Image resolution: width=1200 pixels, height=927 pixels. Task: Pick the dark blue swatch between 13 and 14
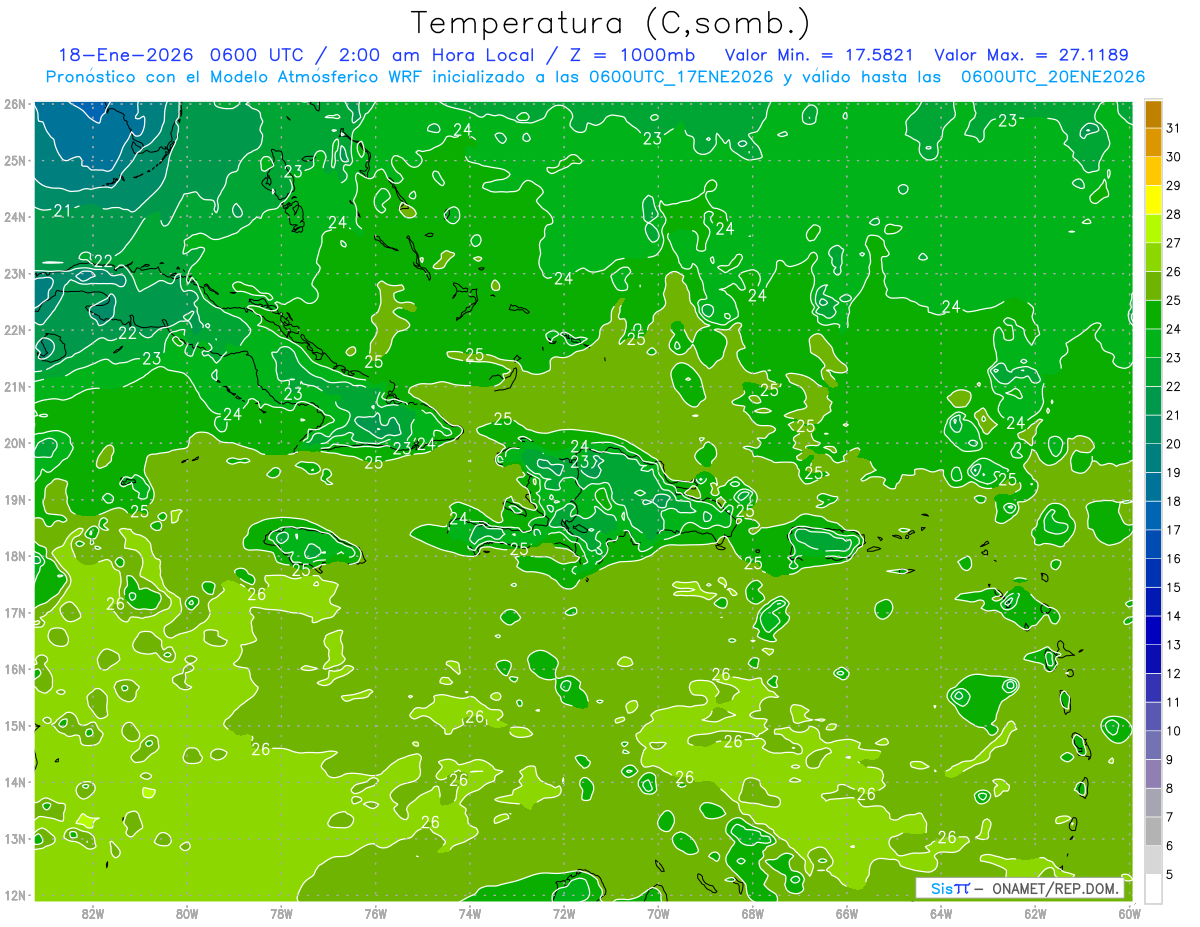pos(1154,630)
